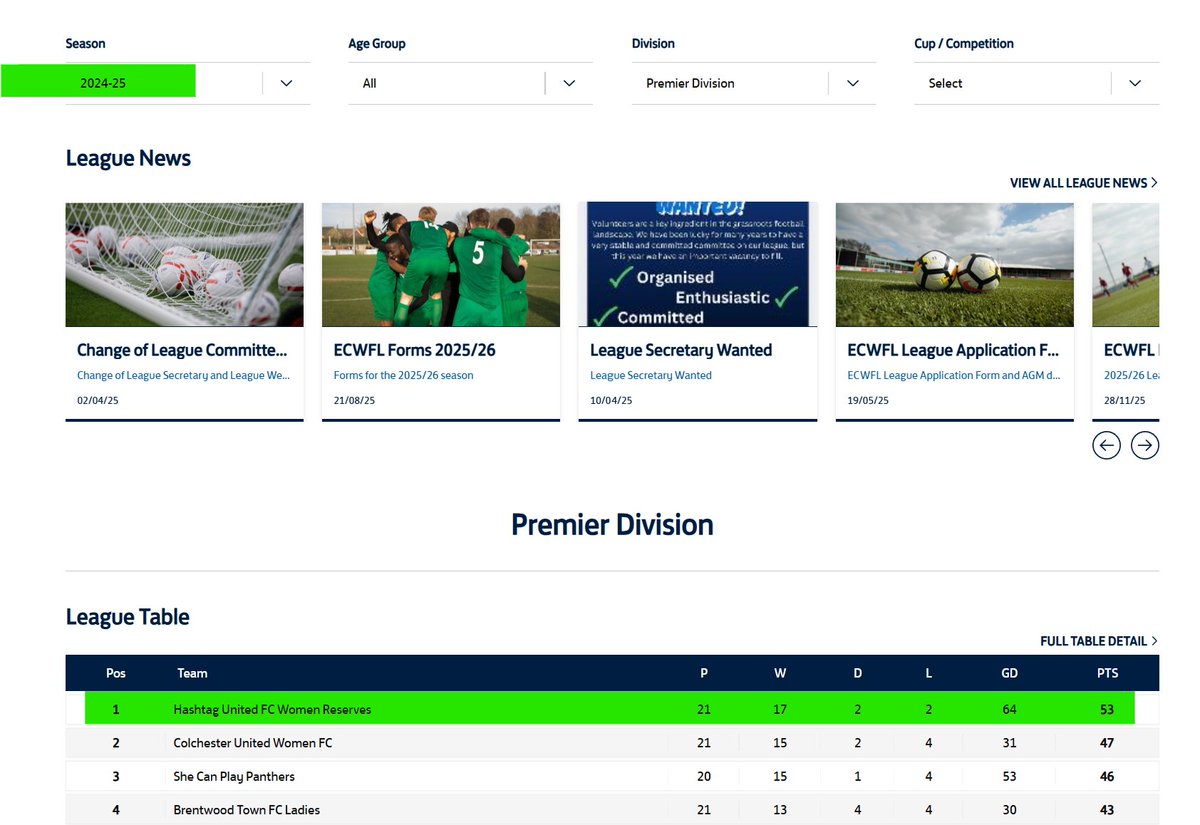Click the PTS column header

[x=1107, y=673]
